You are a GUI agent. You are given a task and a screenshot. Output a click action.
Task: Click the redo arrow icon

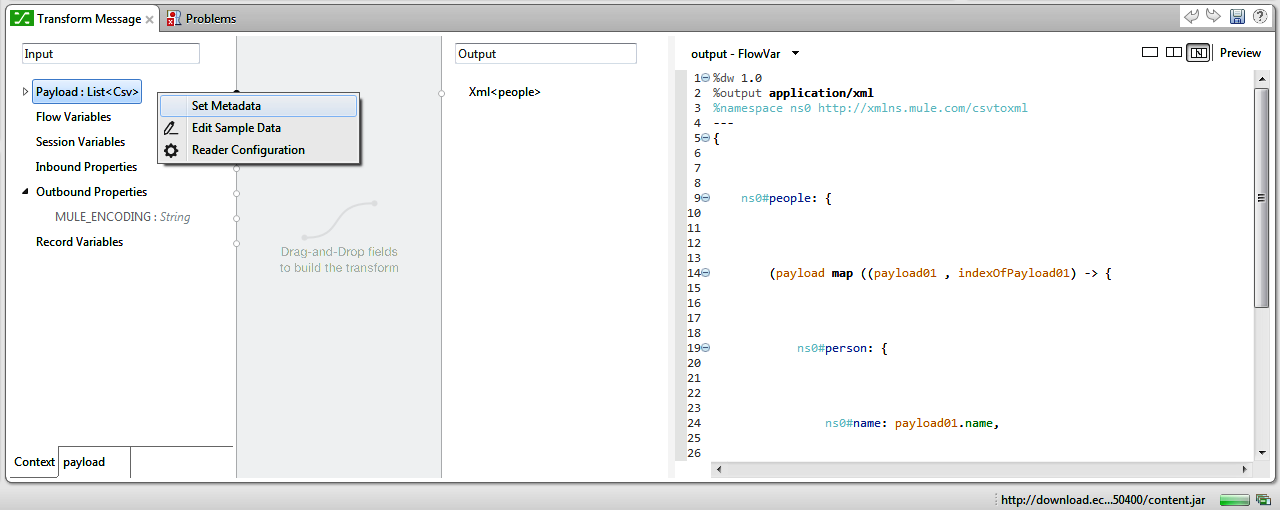[1213, 17]
